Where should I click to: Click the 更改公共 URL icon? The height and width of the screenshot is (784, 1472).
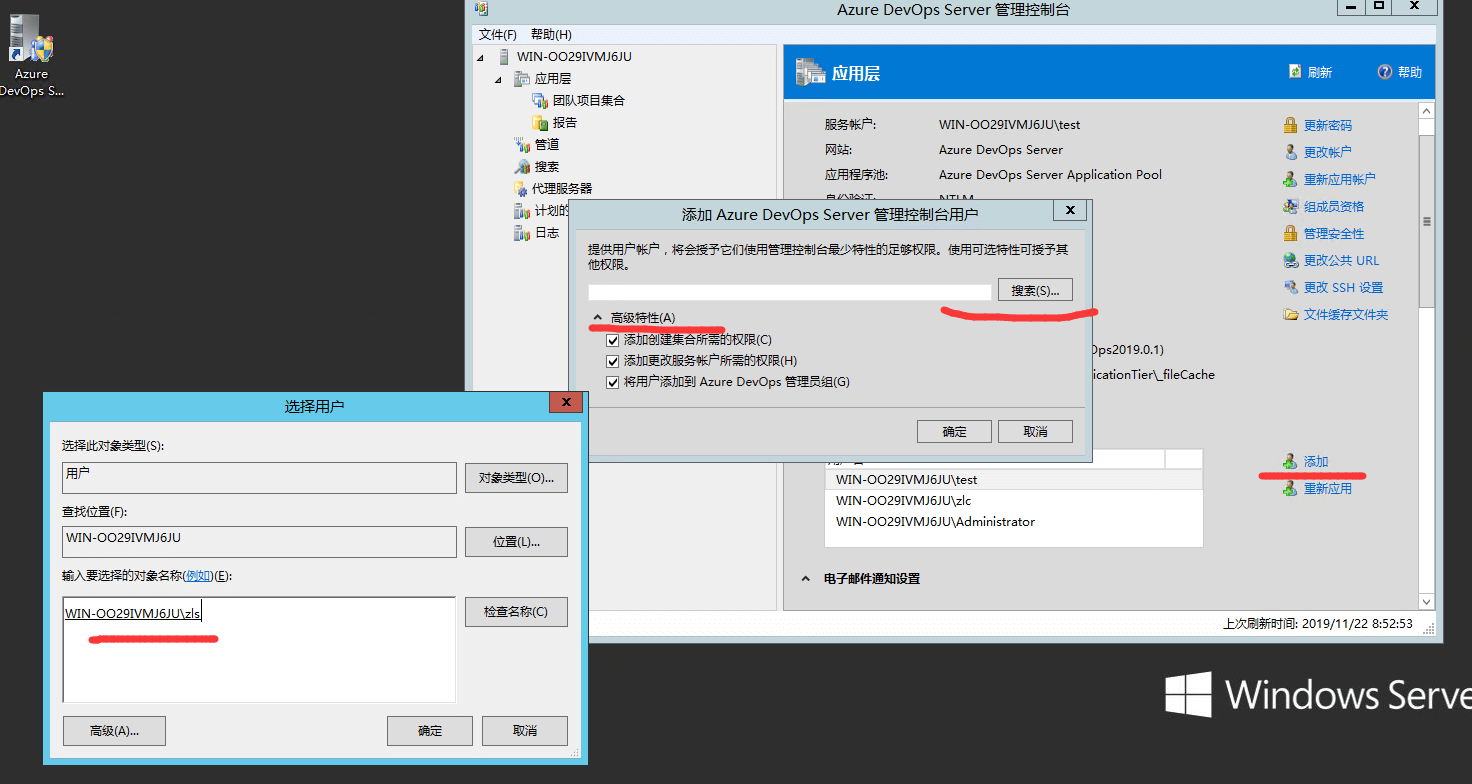[x=1291, y=261]
